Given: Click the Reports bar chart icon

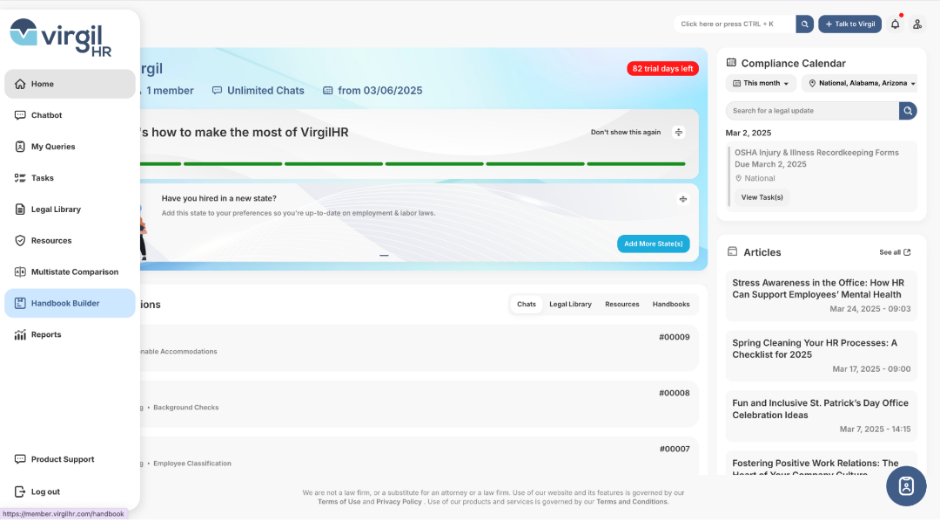Looking at the screenshot, I should 20,335.
